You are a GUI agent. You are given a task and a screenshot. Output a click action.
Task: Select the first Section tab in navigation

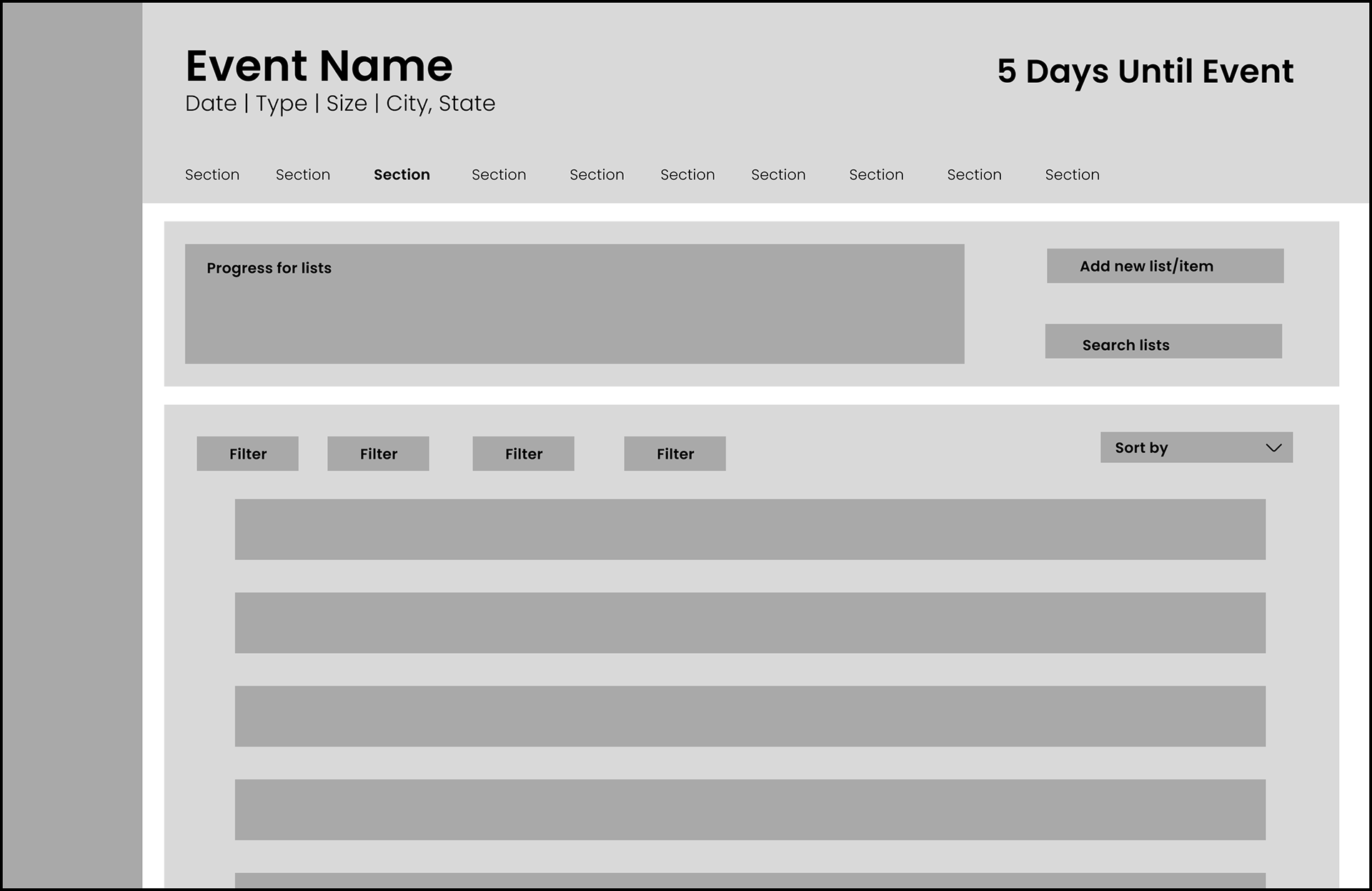[x=212, y=174]
